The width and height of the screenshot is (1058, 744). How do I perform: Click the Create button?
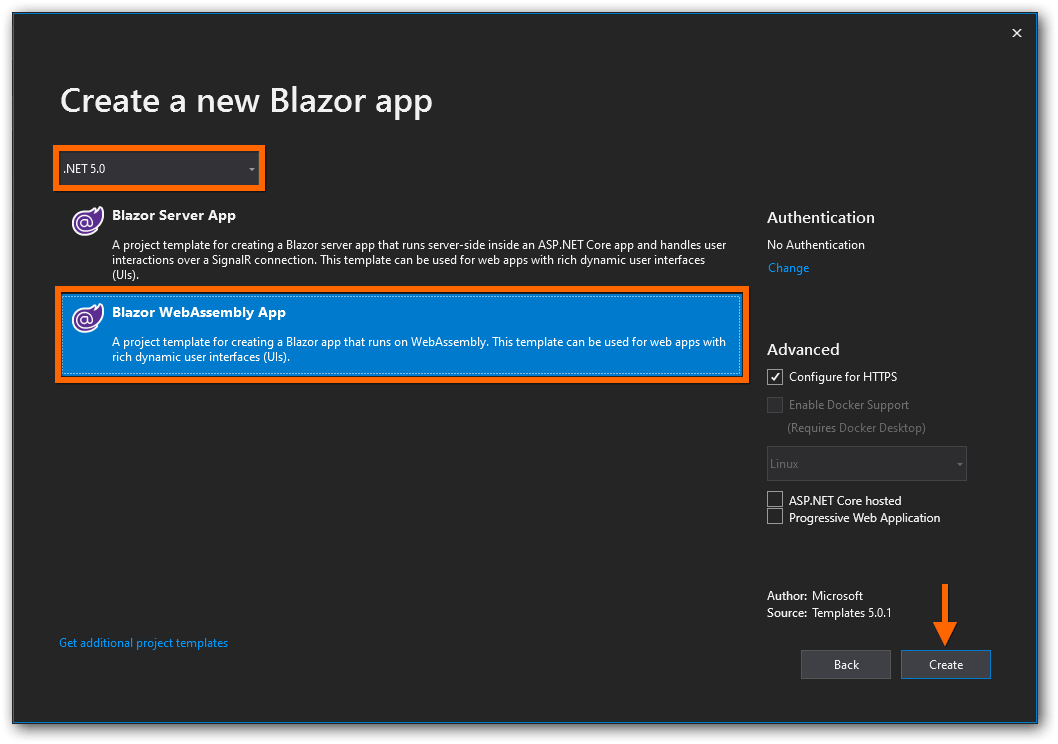tap(945, 665)
